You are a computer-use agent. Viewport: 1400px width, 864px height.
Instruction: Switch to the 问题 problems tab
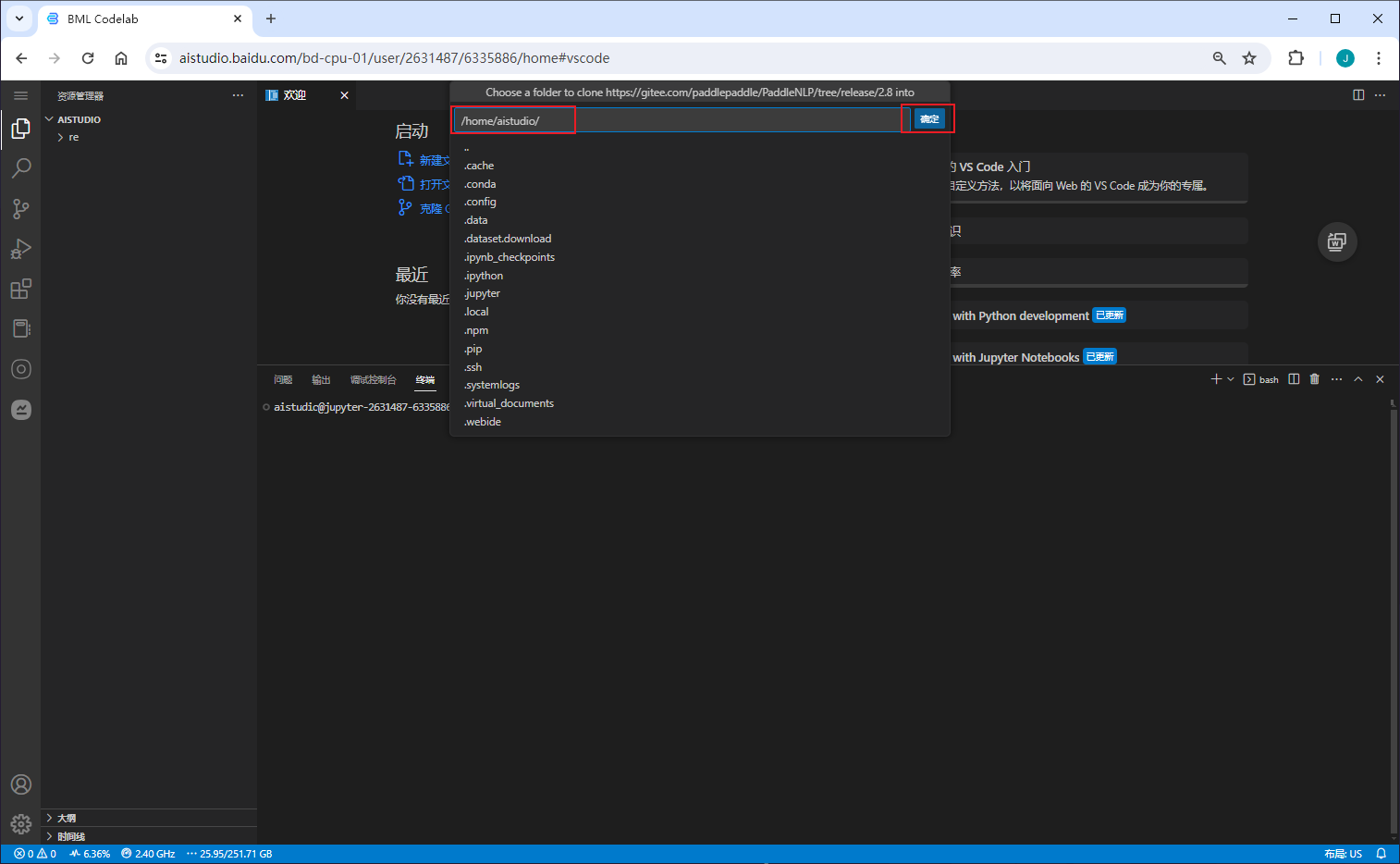coord(283,379)
